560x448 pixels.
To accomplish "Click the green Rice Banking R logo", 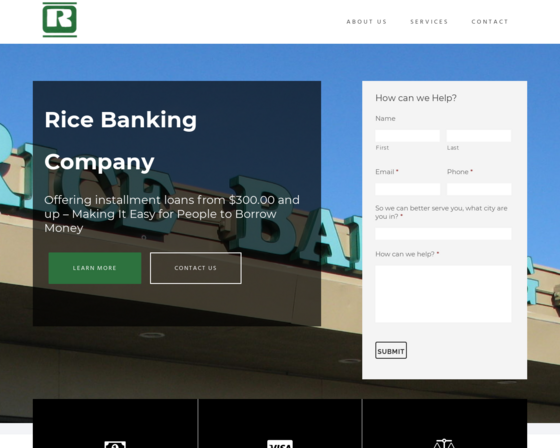I will (60, 20).
